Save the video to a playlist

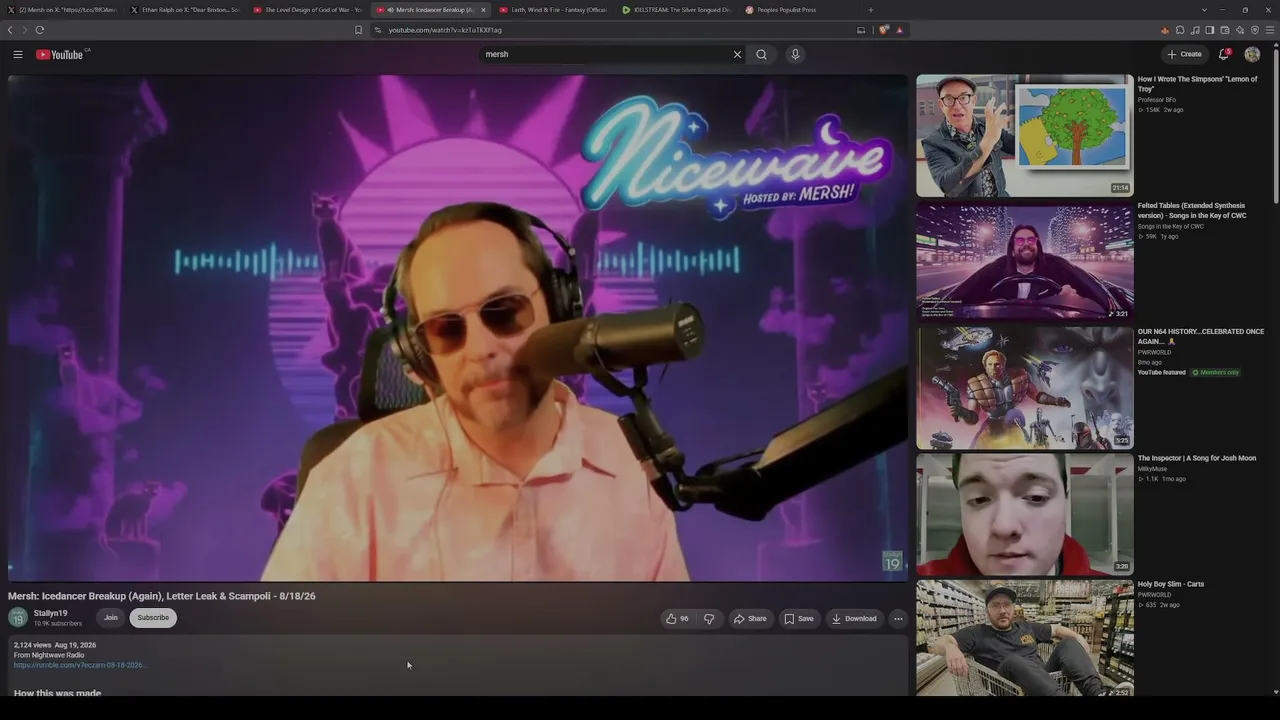798,618
